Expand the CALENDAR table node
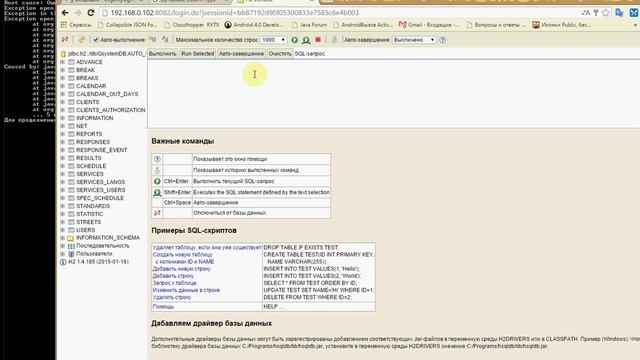Viewport: 640px width, 360px height. pos(62,86)
